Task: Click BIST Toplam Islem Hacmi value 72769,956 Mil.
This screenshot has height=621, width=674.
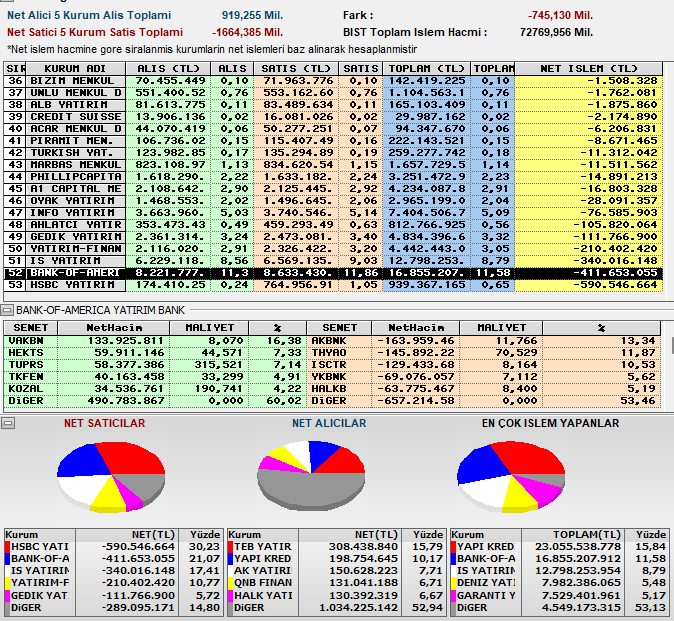Action: pos(556,33)
